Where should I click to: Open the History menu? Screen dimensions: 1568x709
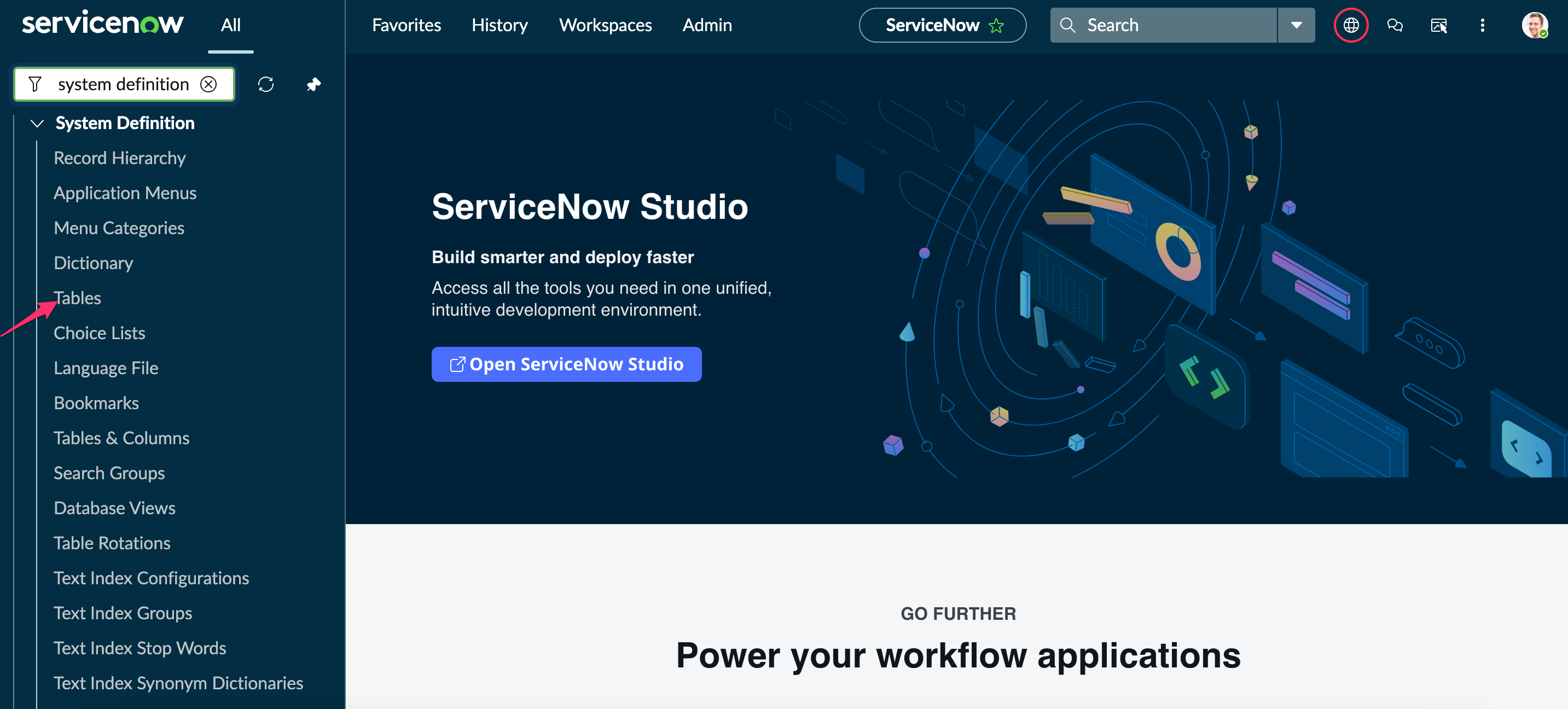click(499, 25)
